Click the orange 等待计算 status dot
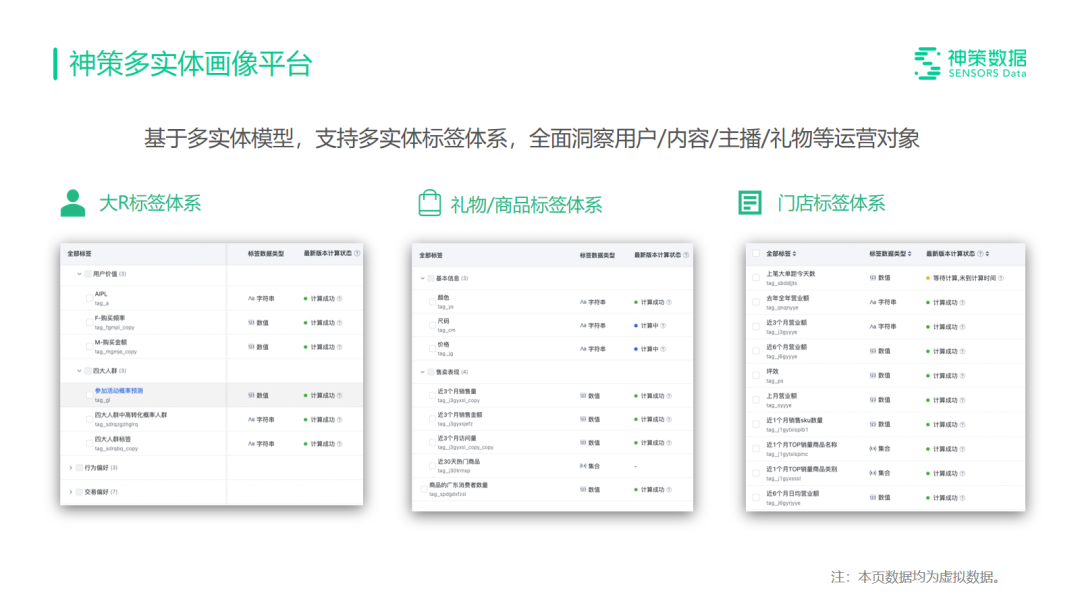Viewport: 1080px width, 608px height. click(928, 277)
